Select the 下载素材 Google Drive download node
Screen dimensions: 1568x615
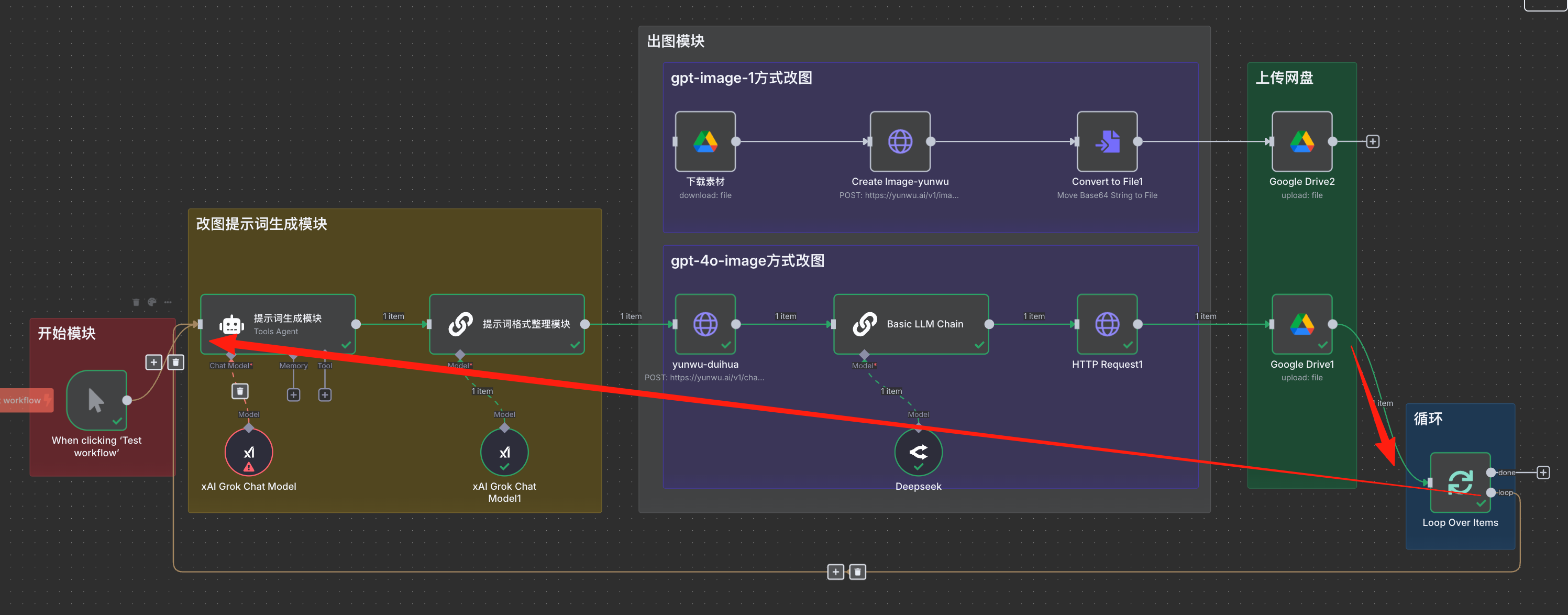[705, 141]
